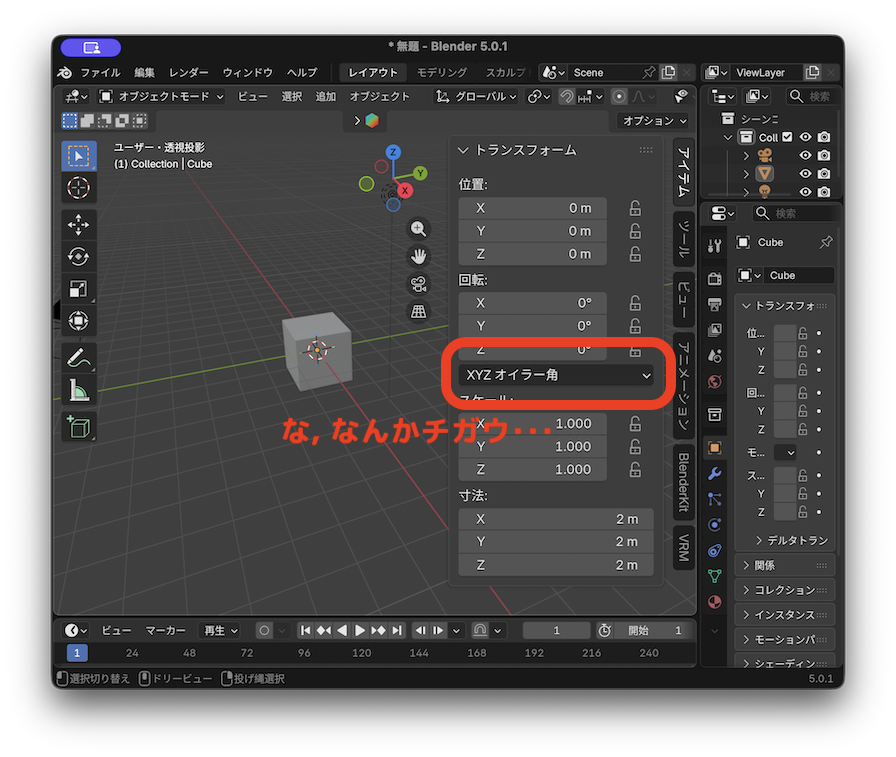Image resolution: width=896 pixels, height=757 pixels.
Task: Select the Measure tool
Action: point(78,390)
